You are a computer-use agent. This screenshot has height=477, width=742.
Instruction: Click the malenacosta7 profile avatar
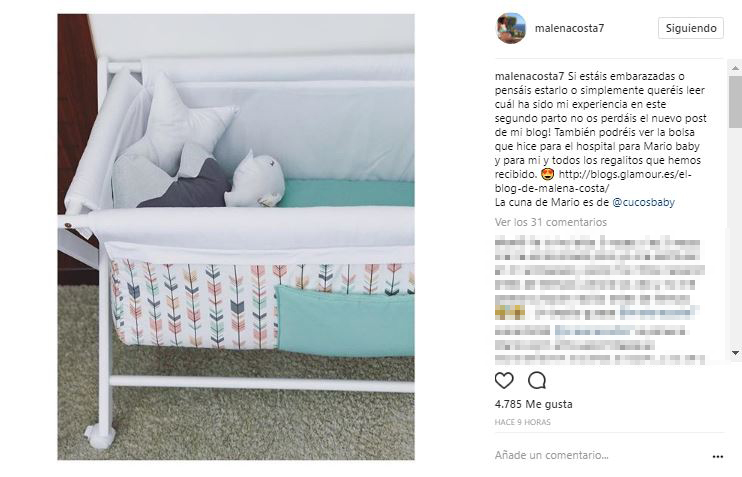(x=511, y=28)
